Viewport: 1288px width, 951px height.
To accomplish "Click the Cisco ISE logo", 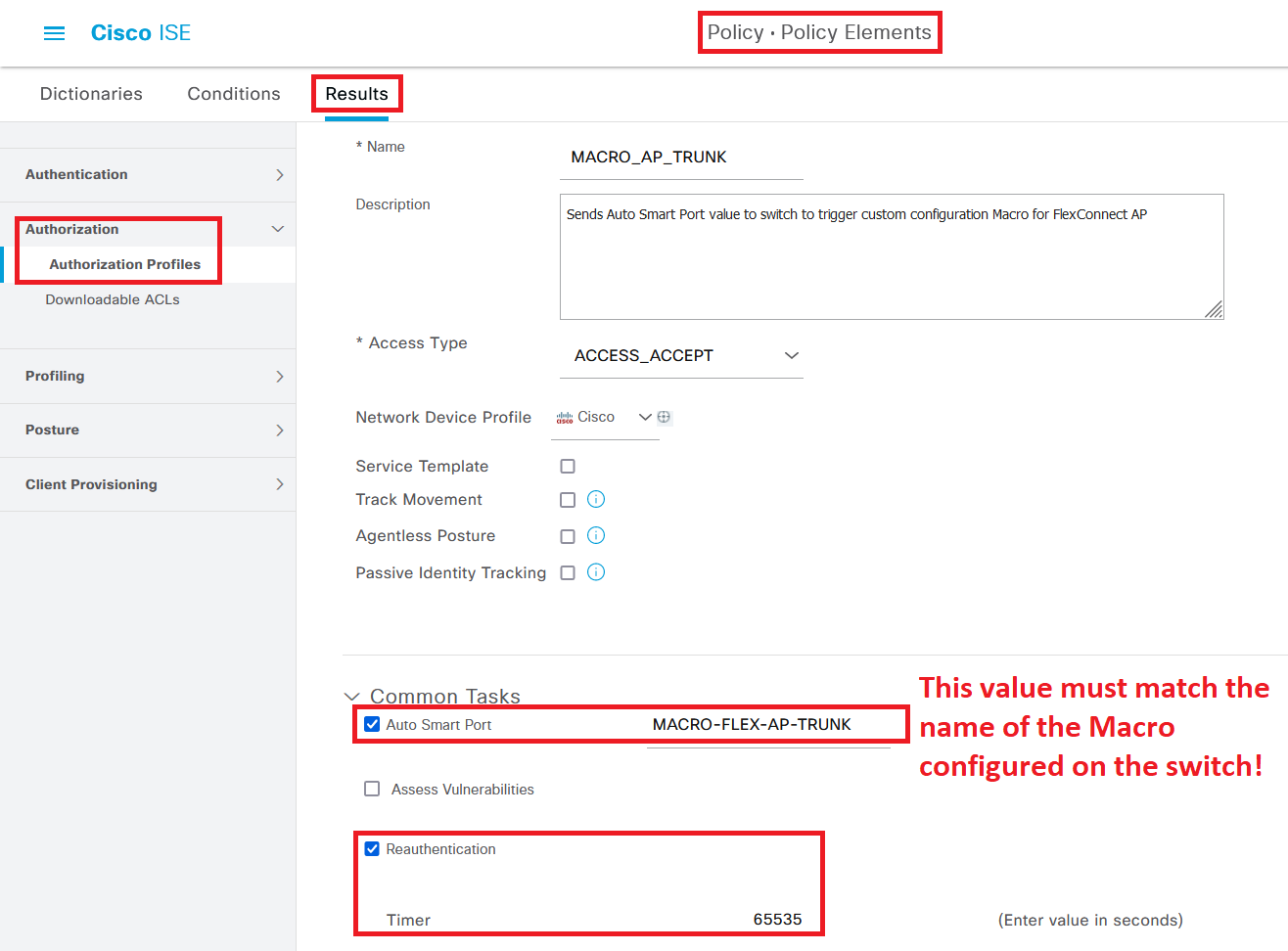I will (x=140, y=32).
